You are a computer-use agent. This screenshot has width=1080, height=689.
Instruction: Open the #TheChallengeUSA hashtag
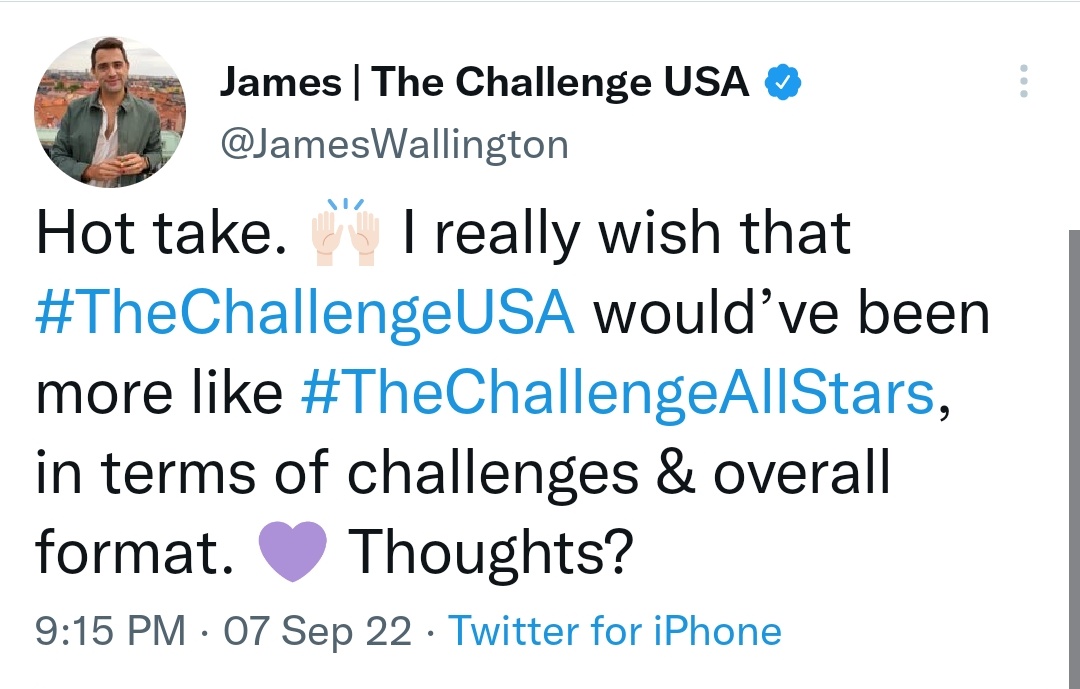point(304,313)
